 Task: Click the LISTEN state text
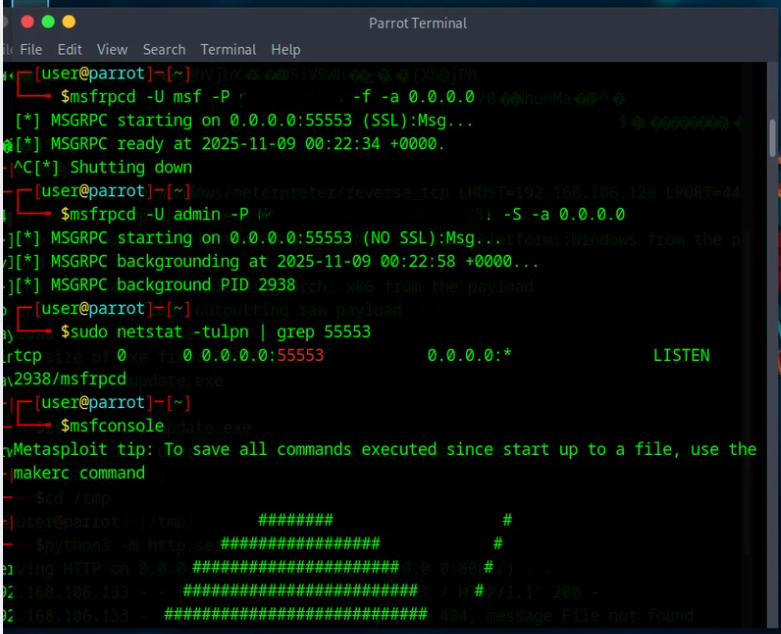[x=681, y=356]
